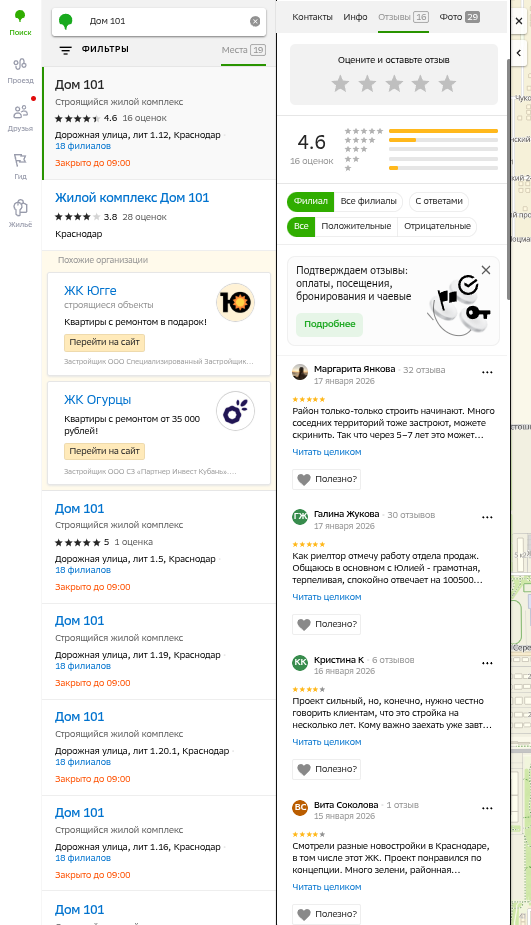Switch reviews to Все филиалы
The width and height of the screenshot is (531, 925).
pyautogui.click(x=368, y=201)
